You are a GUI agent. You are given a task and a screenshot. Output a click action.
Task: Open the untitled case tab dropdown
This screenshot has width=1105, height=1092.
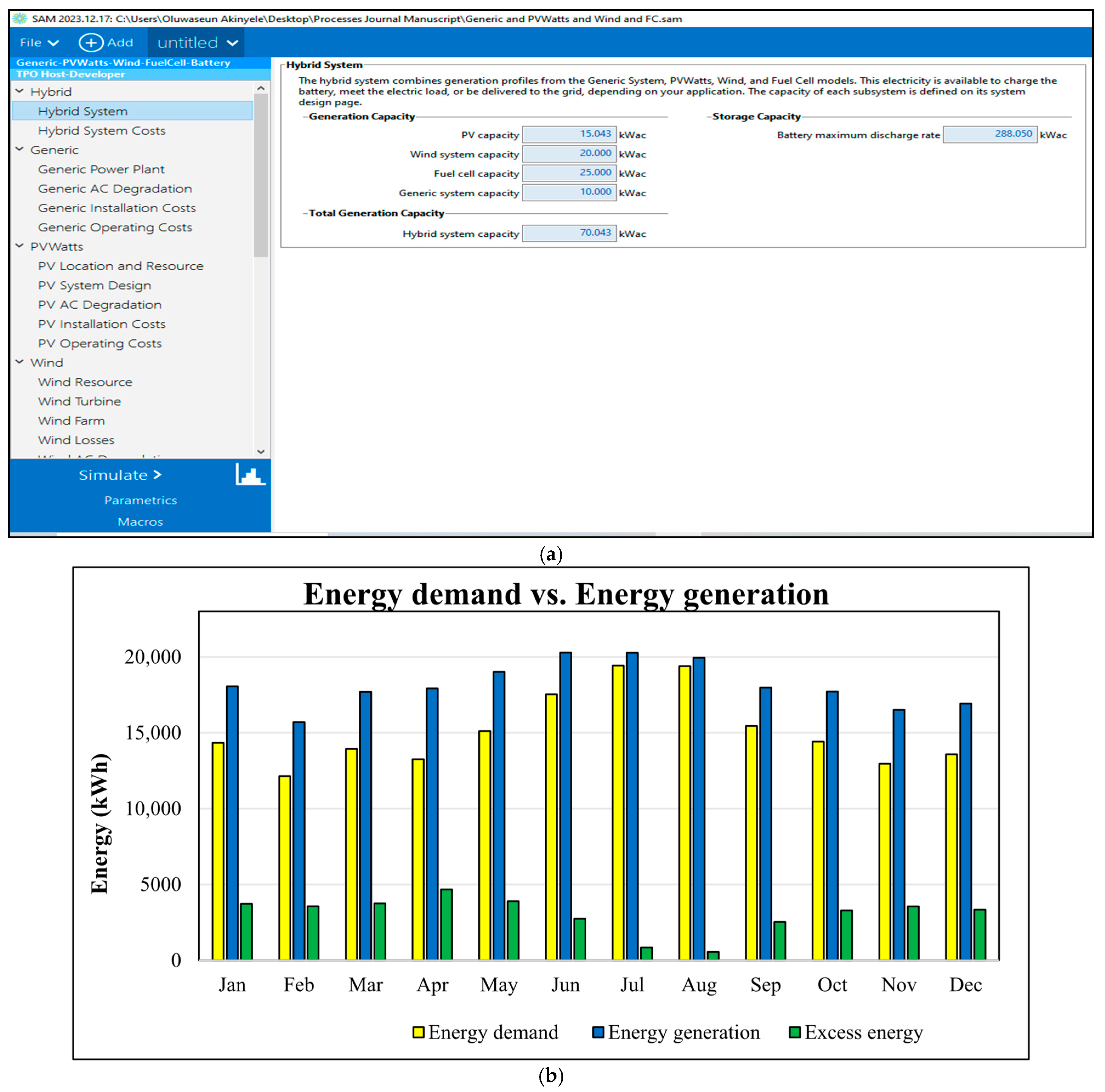[x=232, y=42]
